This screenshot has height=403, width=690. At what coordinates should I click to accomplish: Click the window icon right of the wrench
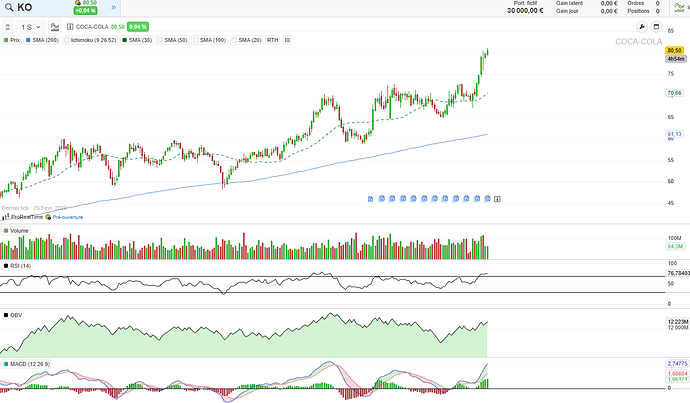[x=656, y=26]
